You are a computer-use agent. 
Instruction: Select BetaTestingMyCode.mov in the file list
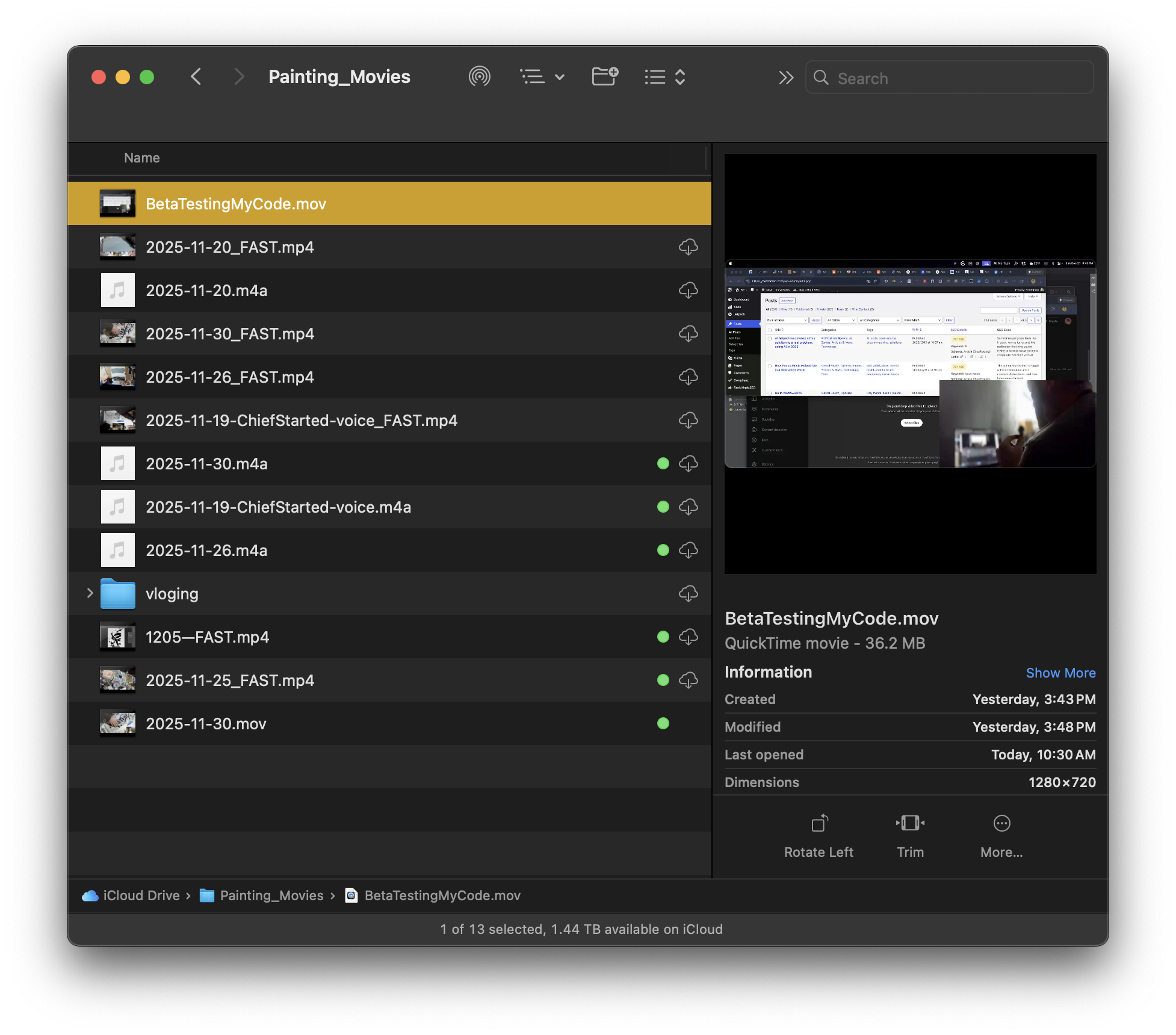(389, 203)
